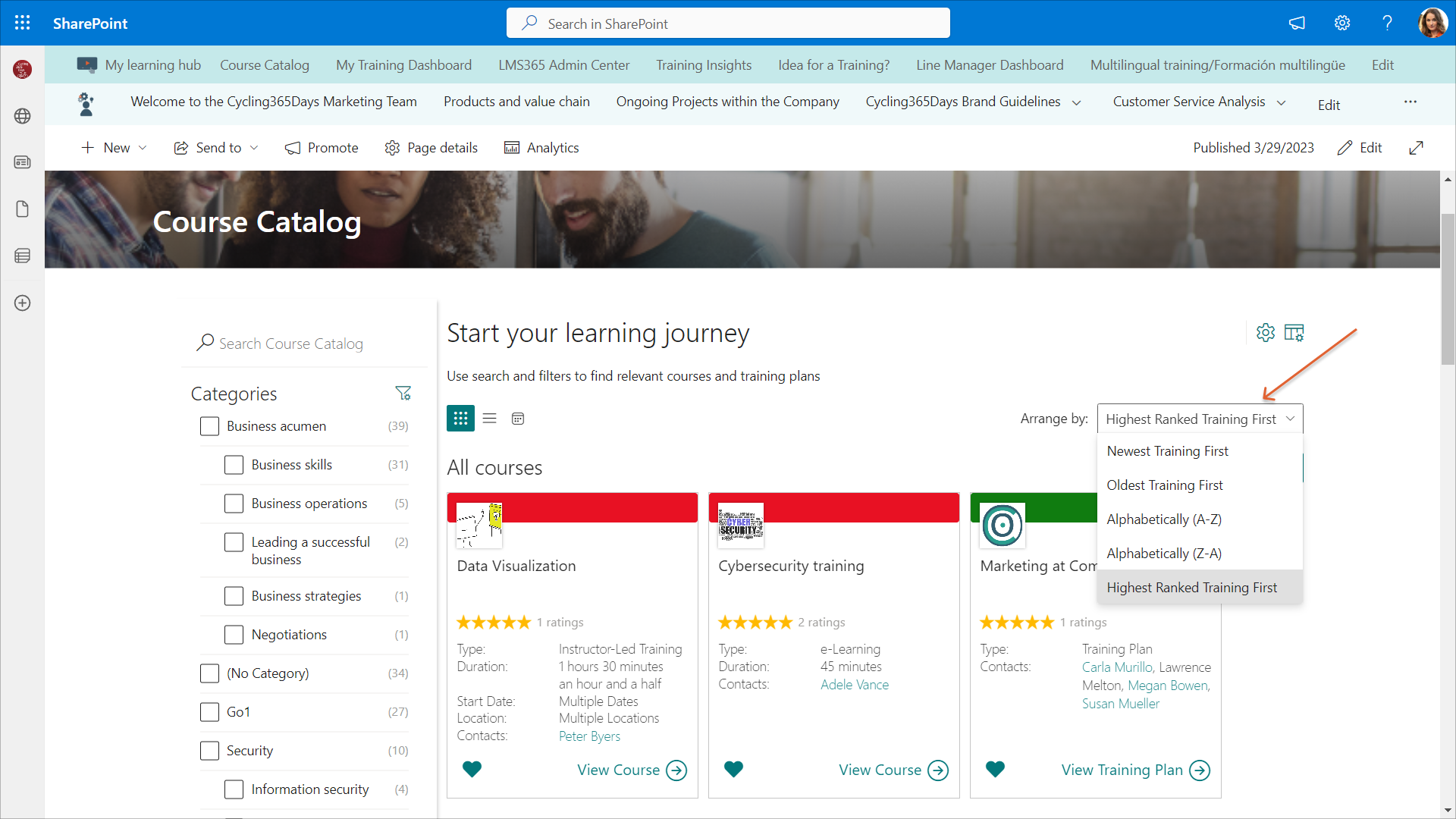Click the Categories filter icon
Image resolution: width=1456 pixels, height=819 pixels.
(x=403, y=393)
